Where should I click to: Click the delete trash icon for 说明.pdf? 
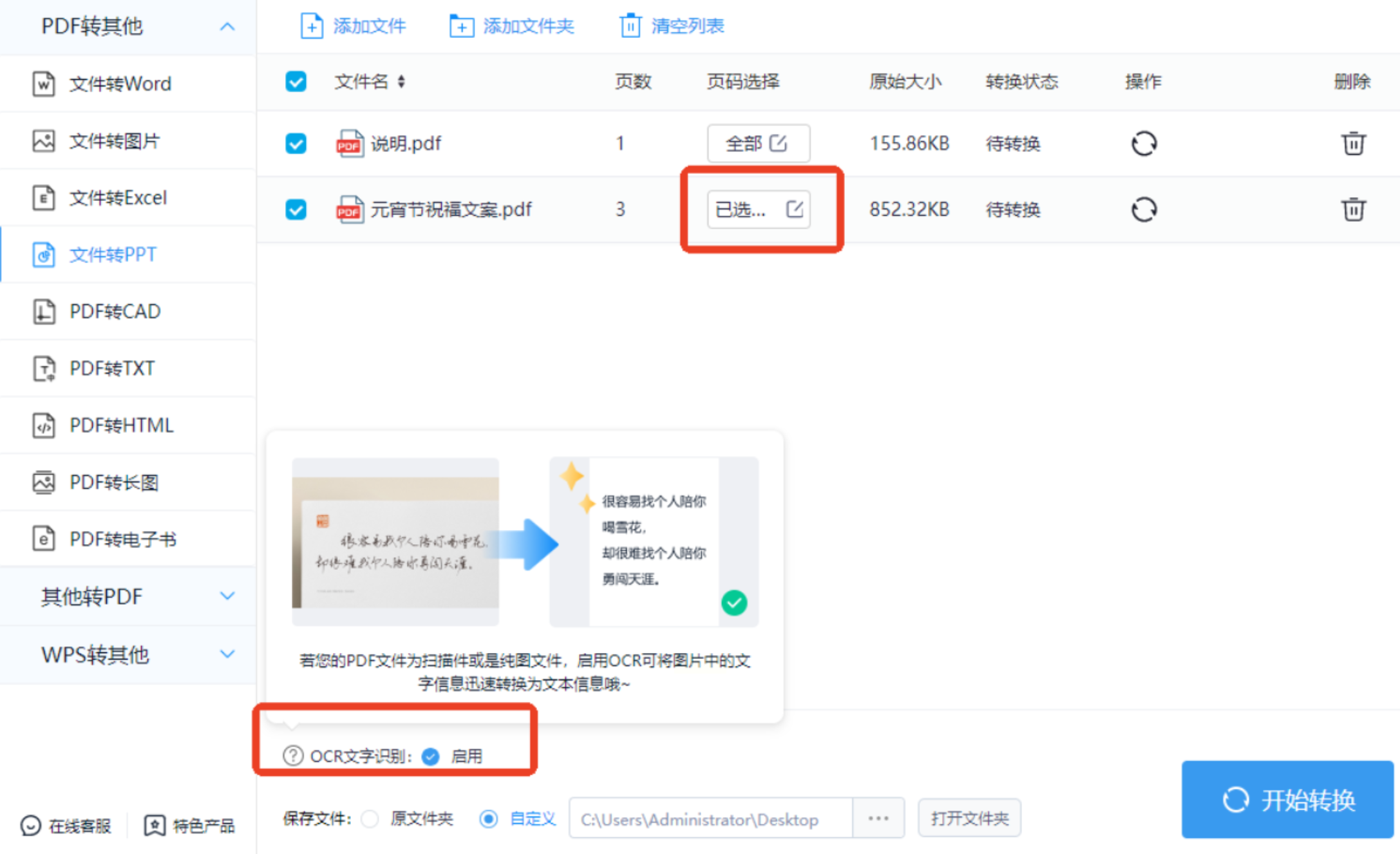coord(1352,143)
